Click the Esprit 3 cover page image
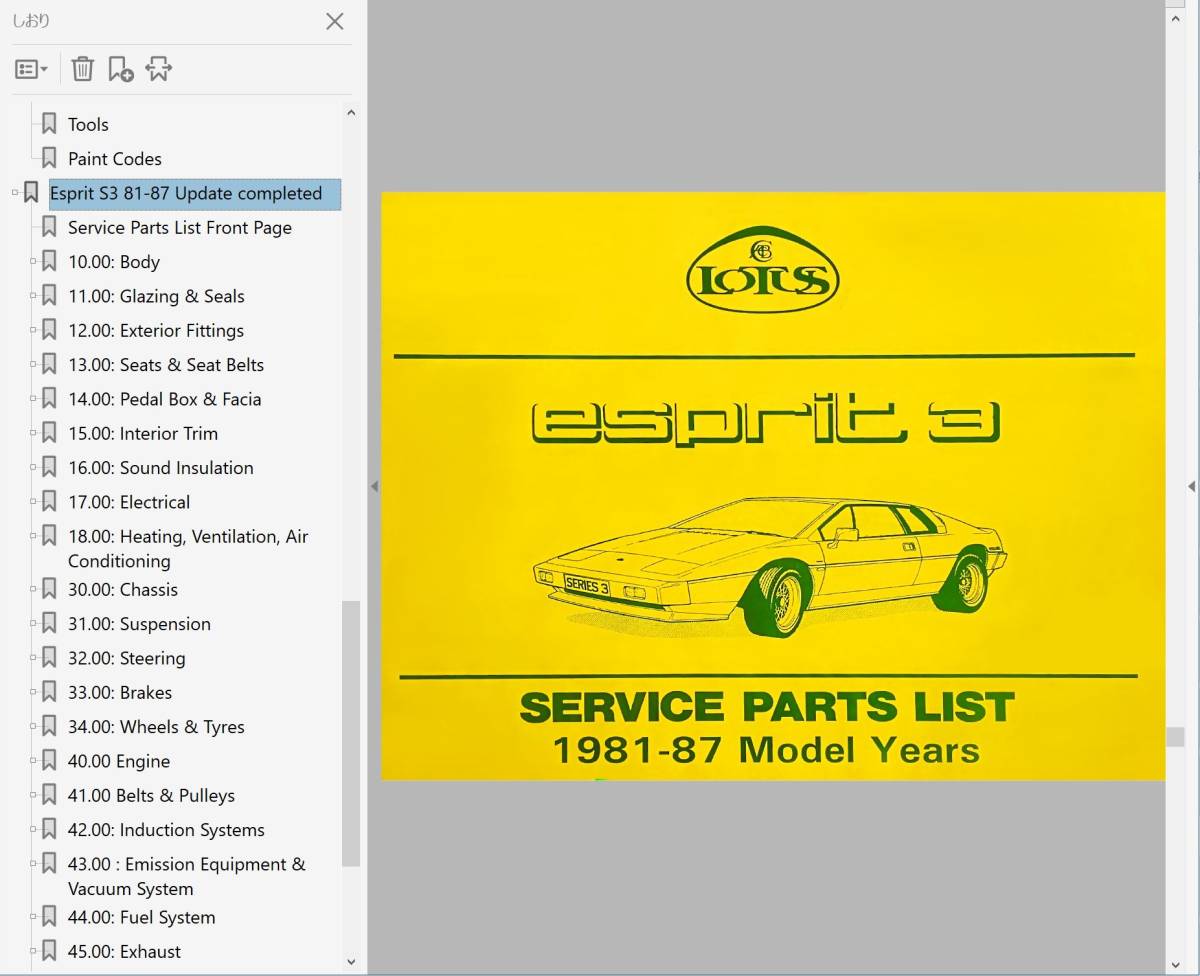 (773, 486)
